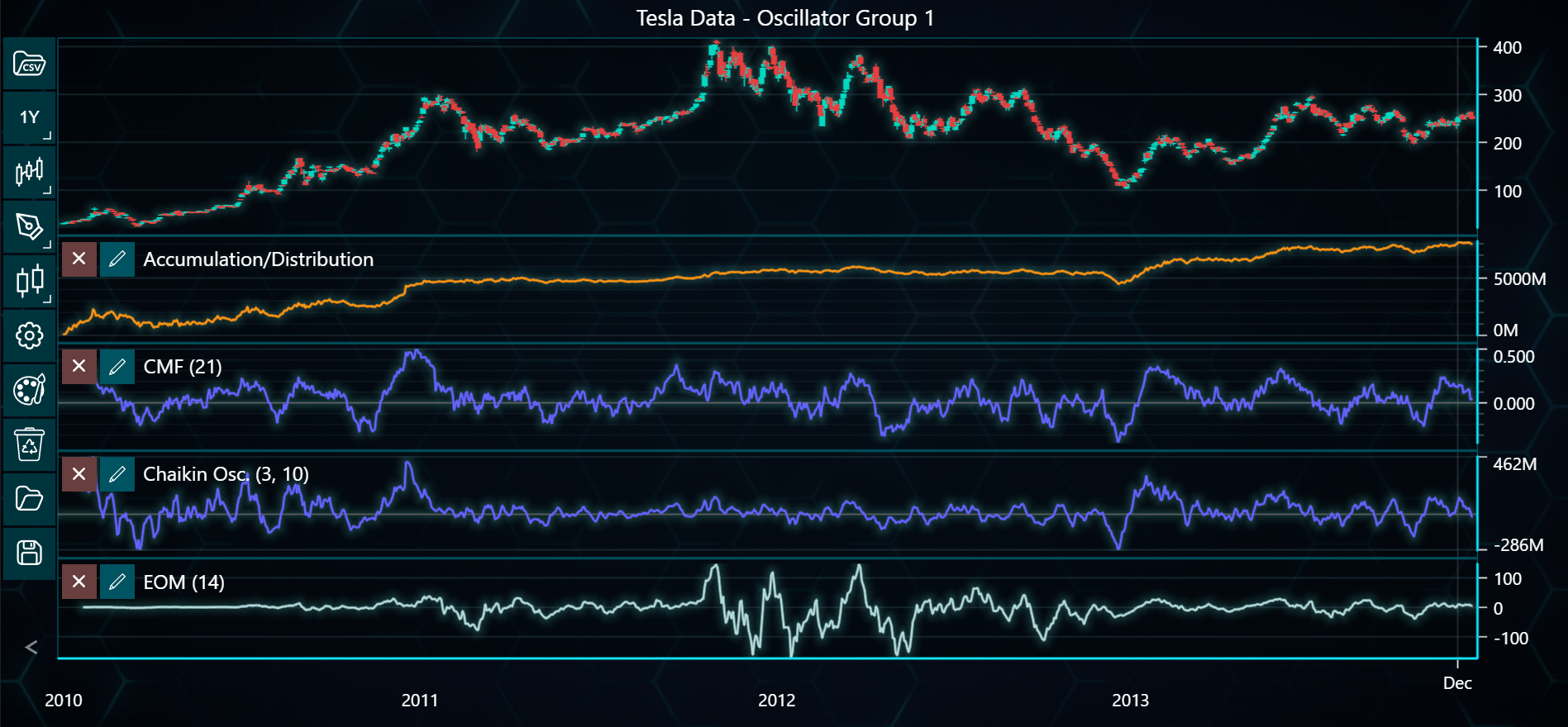Click the 2013 label on time axis
The width and height of the screenshot is (1568, 727).
pos(1131,701)
